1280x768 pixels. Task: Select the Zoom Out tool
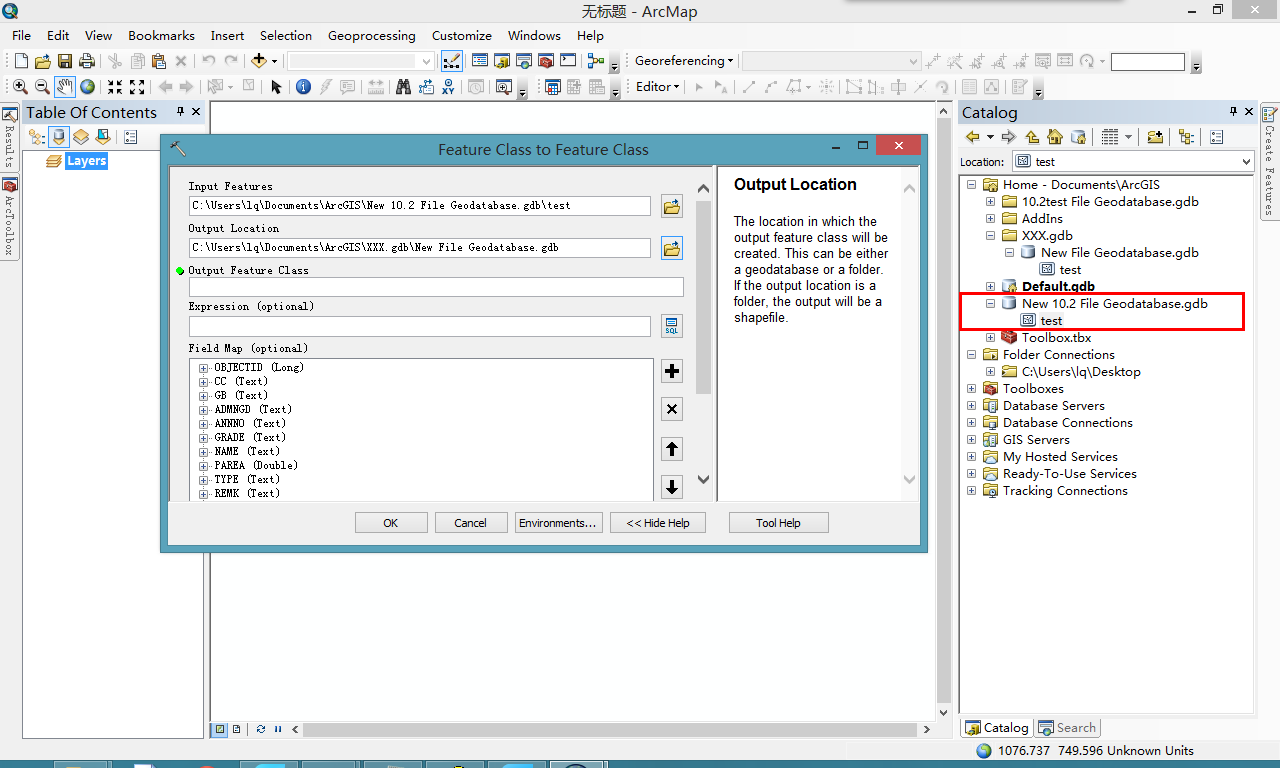coord(42,87)
